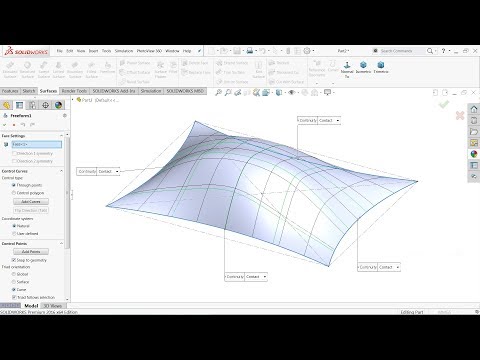
Task: Select Surface triad orientation
Action: pyautogui.click(x=14, y=282)
